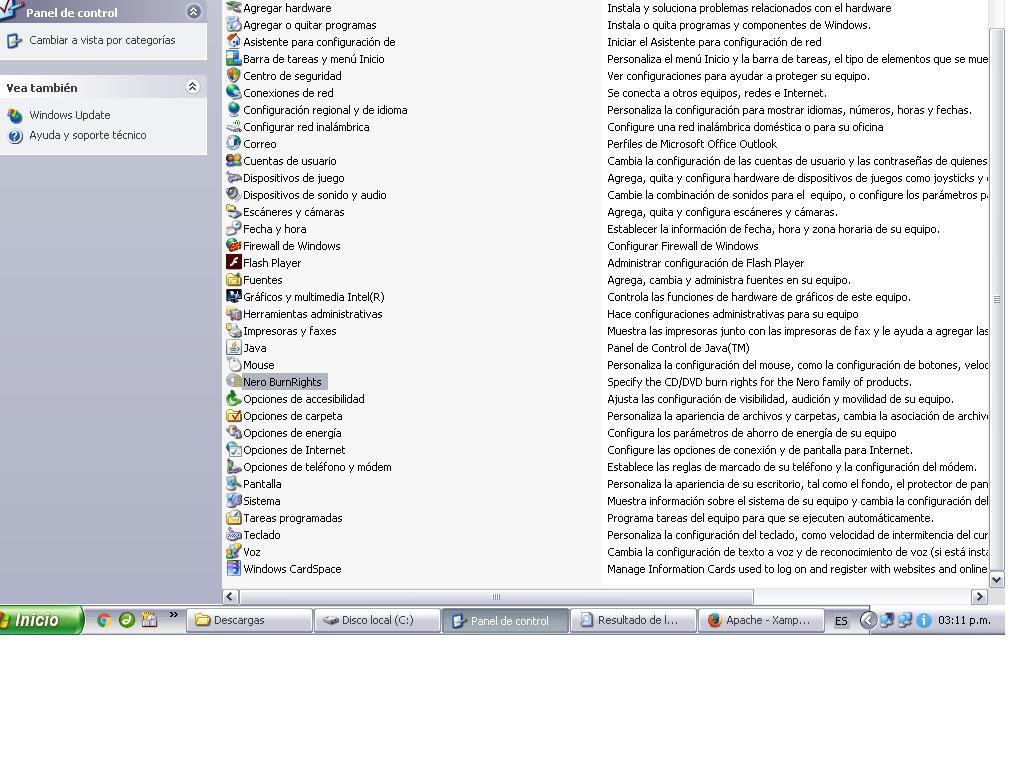
Task: Launch Chrome from quick launch bar
Action: (103, 620)
